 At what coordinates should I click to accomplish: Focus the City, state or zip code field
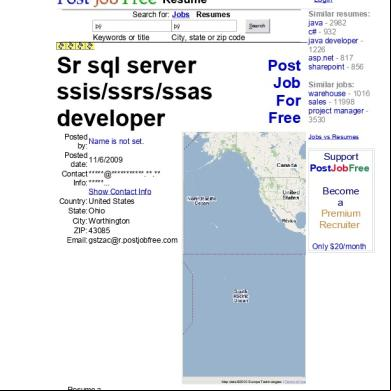click(x=204, y=26)
